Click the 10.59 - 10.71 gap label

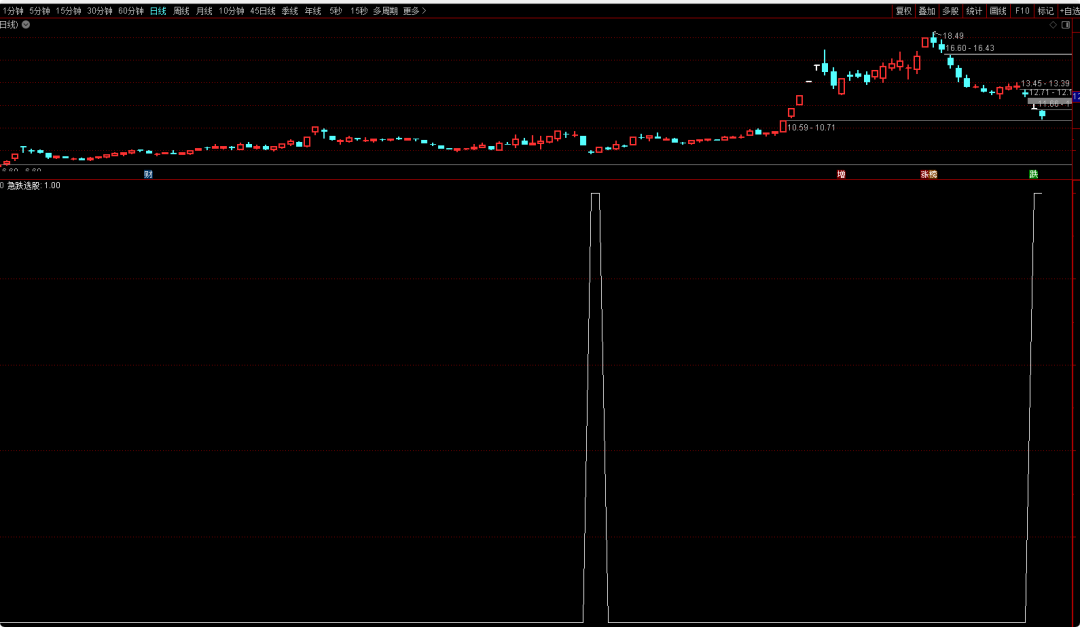coord(811,127)
